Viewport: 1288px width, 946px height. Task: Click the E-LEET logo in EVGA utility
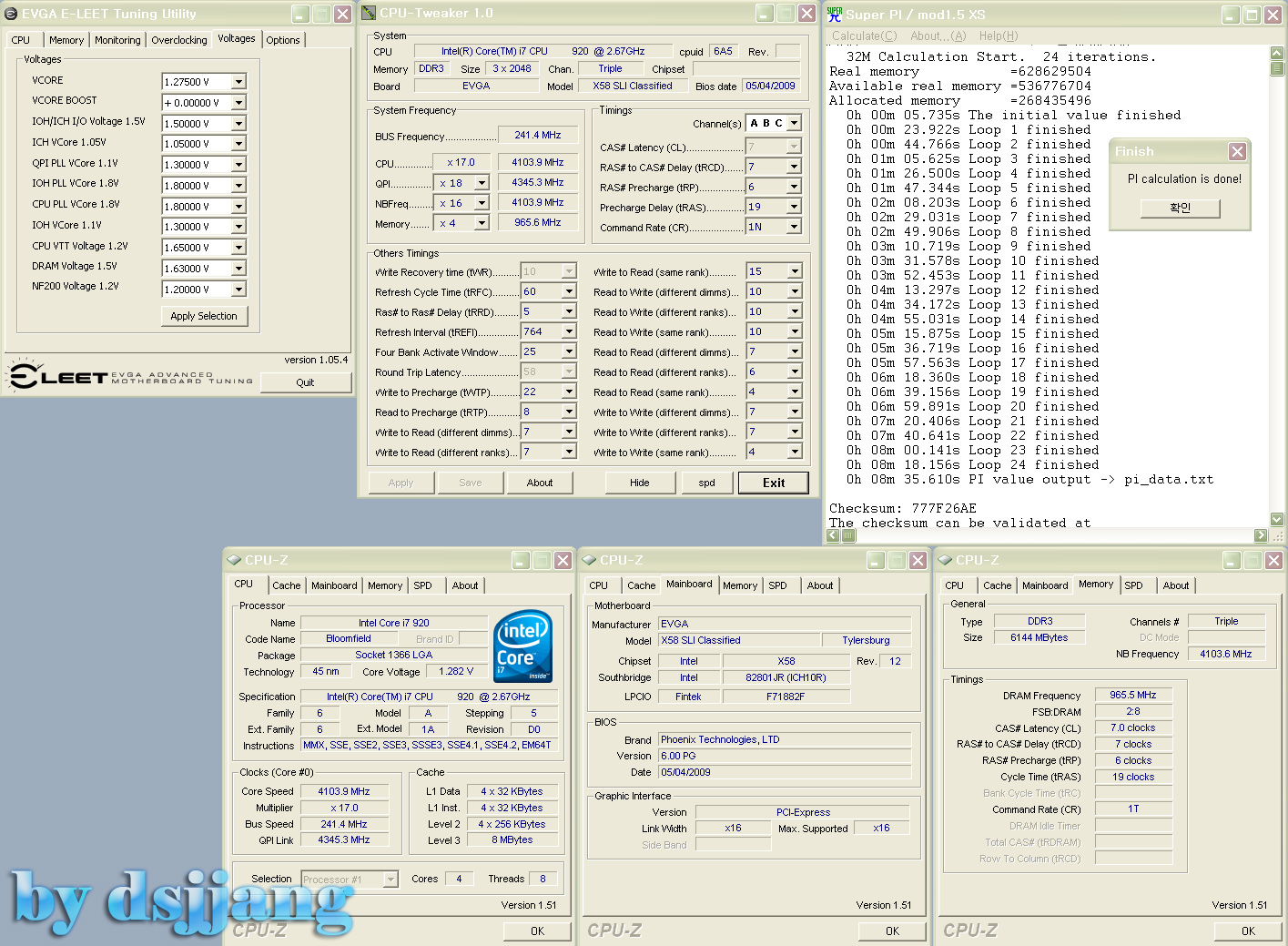[x=59, y=376]
